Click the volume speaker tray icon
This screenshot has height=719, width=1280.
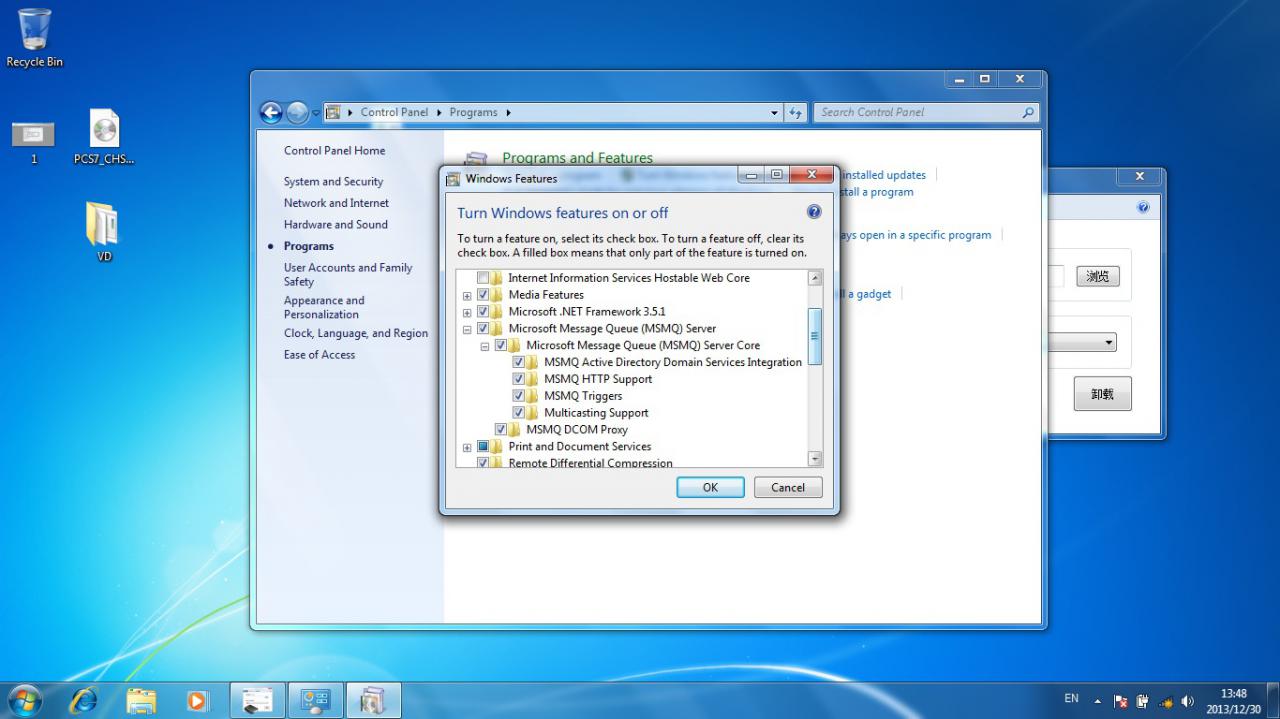point(1187,701)
